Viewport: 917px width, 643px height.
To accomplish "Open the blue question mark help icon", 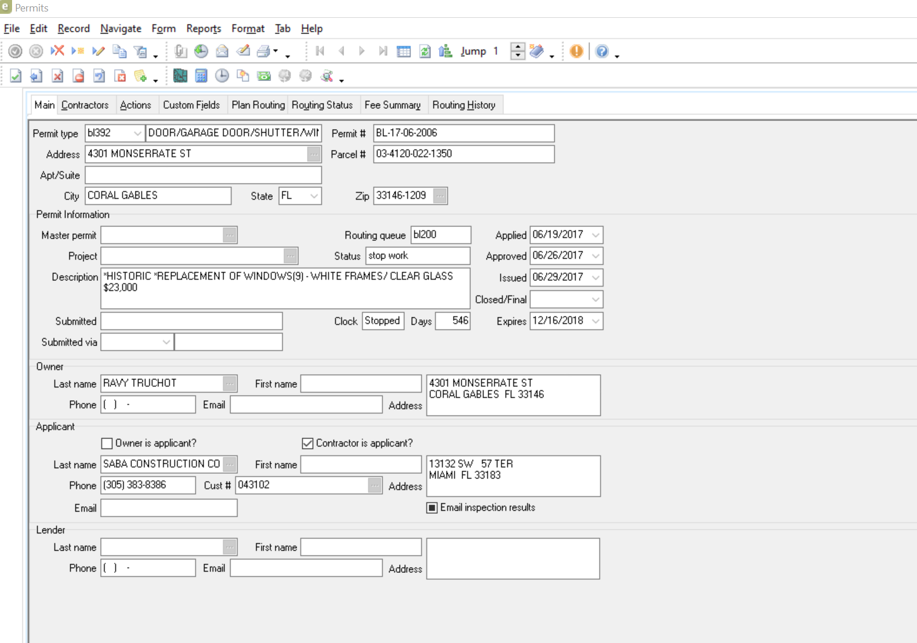I will pos(601,51).
